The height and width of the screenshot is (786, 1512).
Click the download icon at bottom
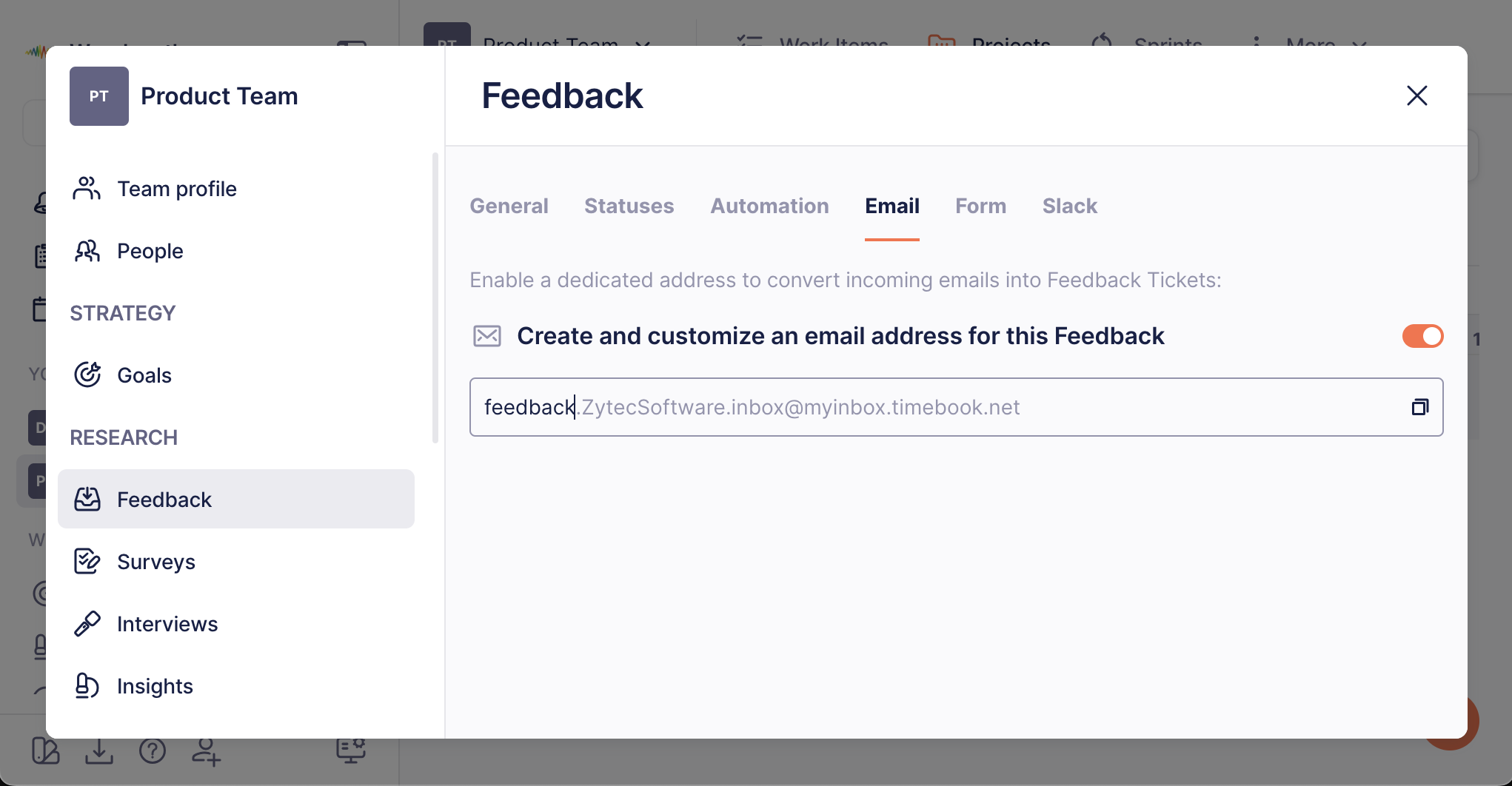click(98, 751)
